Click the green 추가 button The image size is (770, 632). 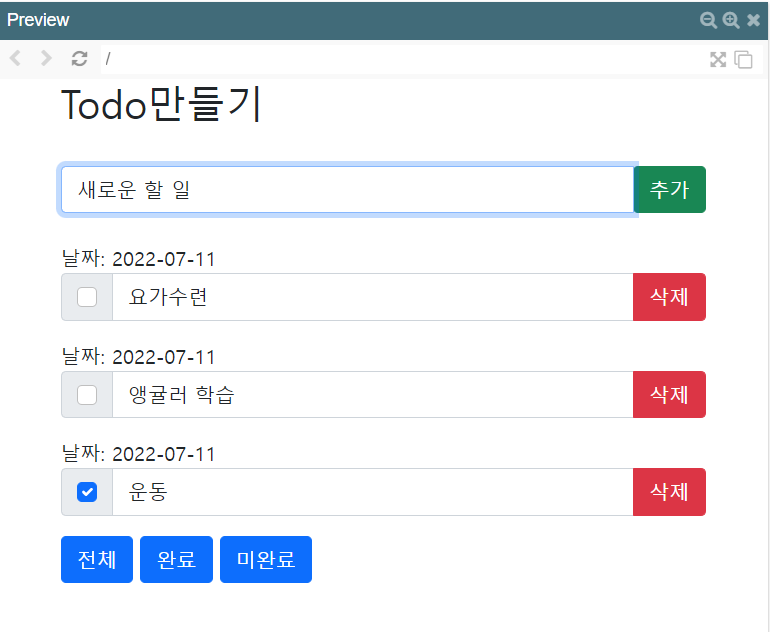670,190
